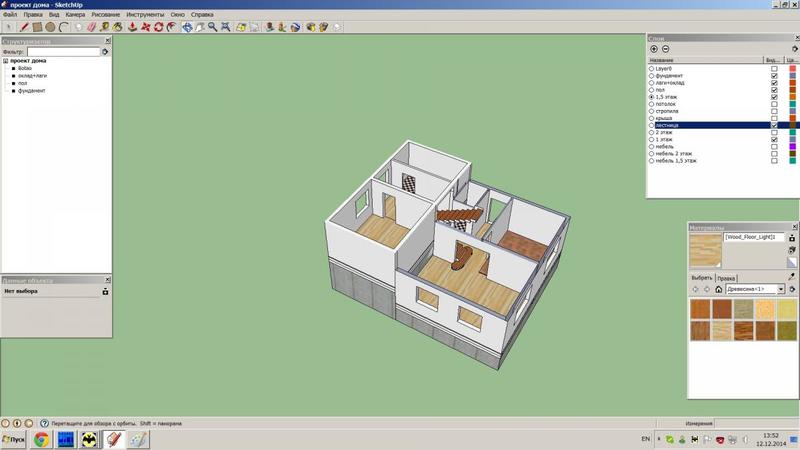The image size is (800, 450).
Task: Select the Rectangle drawing tool
Action: (38, 27)
